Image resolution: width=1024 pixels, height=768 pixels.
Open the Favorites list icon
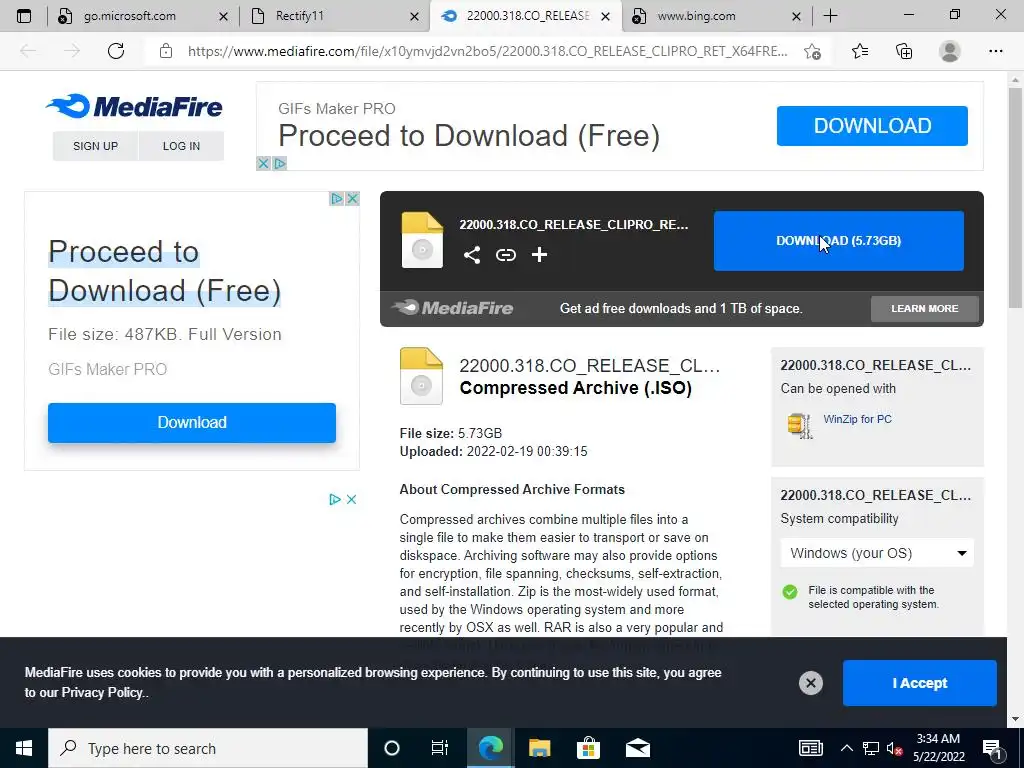click(860, 51)
